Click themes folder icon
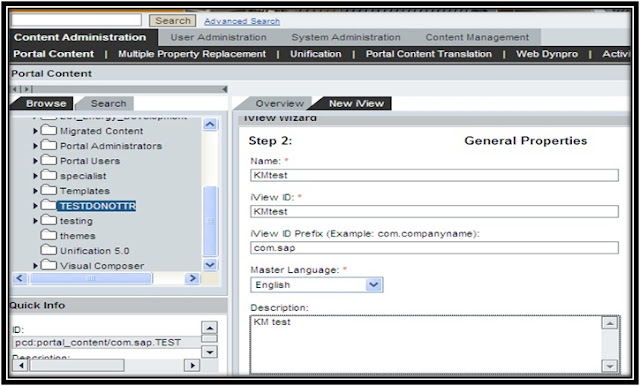Screen dimensions: 640x386 pos(49,235)
